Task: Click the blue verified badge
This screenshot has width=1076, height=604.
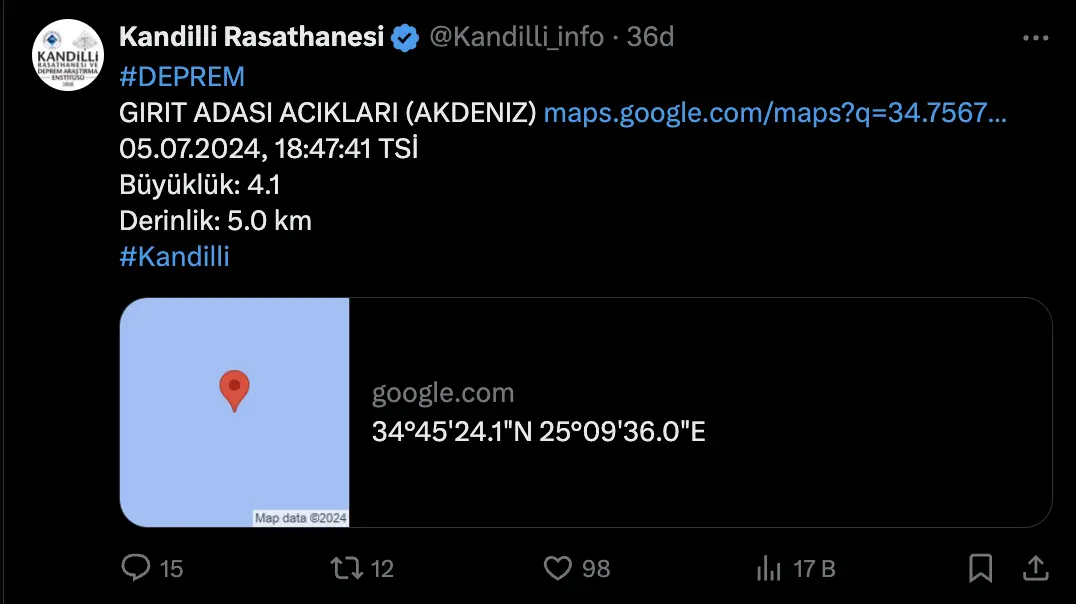Action: coord(405,38)
